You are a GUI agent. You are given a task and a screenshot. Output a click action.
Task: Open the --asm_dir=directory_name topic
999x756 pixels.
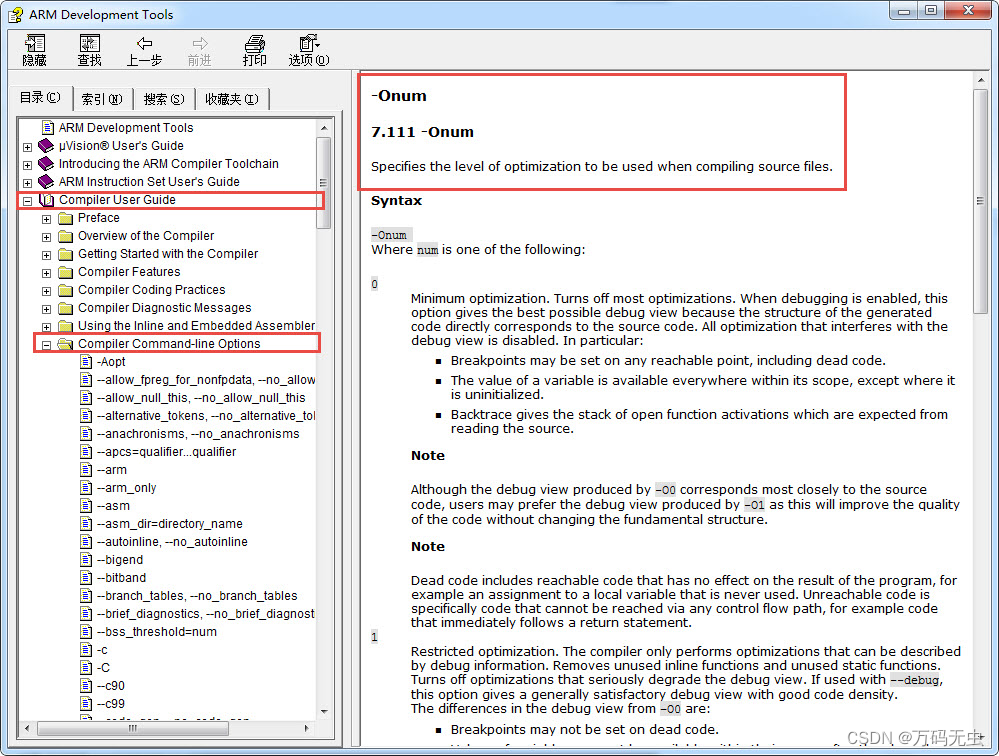point(169,524)
